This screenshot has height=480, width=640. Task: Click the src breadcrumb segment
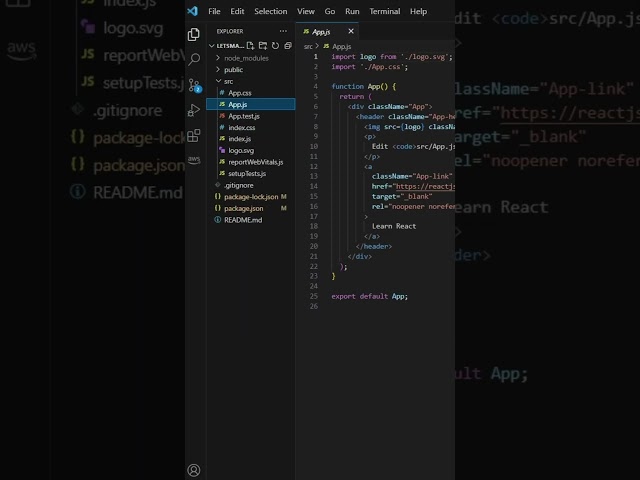(308, 47)
